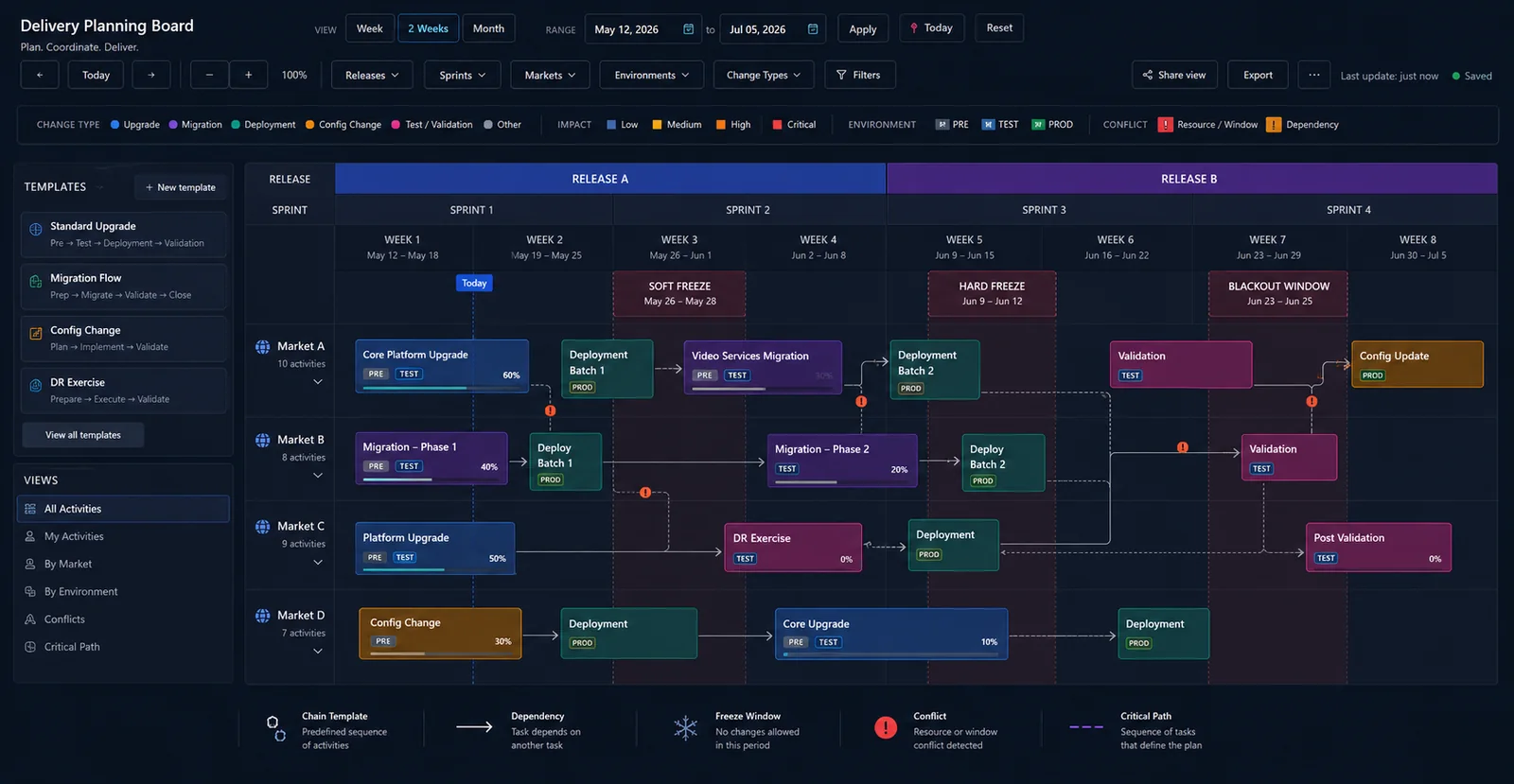Go back with the previous period arrow
The image size is (1514, 784).
tap(40, 75)
